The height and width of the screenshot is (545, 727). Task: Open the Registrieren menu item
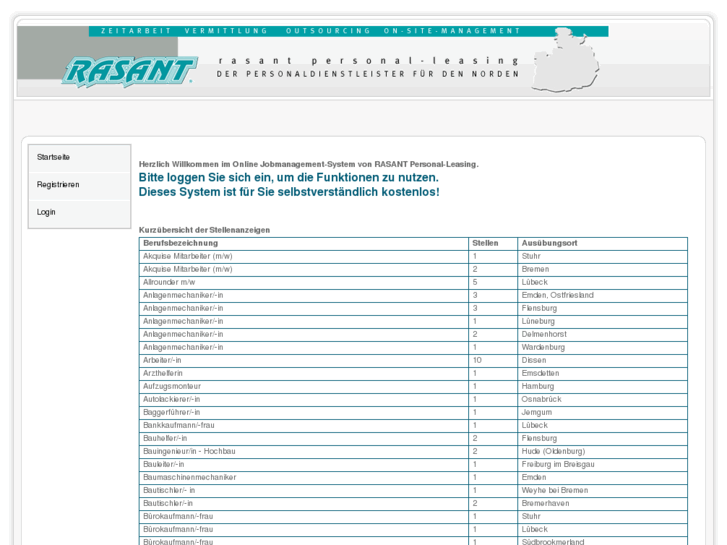[x=79, y=185]
